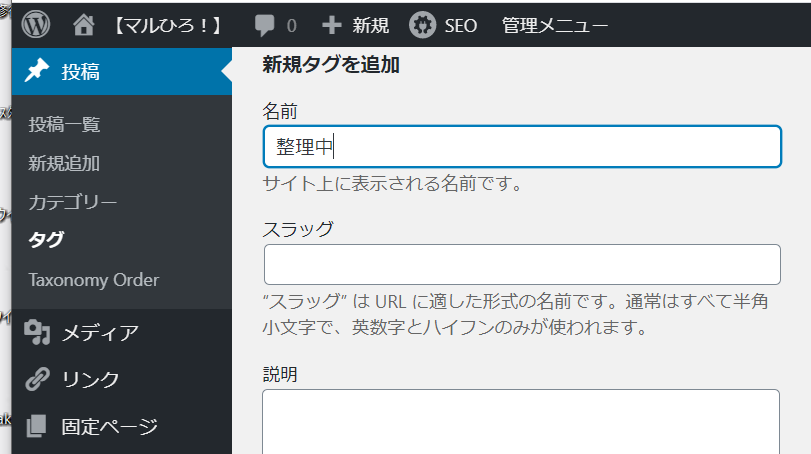The height and width of the screenshot is (454, 811).
Task: Click the chain link icon beside リンク
Action: (37, 379)
